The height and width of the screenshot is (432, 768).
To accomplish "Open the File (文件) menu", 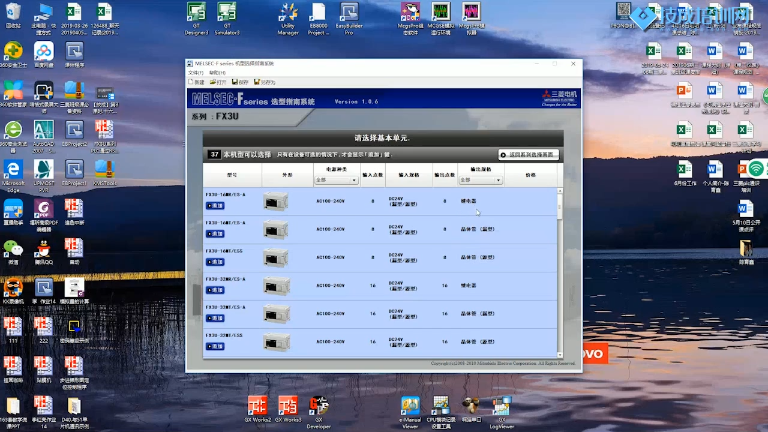I will (195, 72).
